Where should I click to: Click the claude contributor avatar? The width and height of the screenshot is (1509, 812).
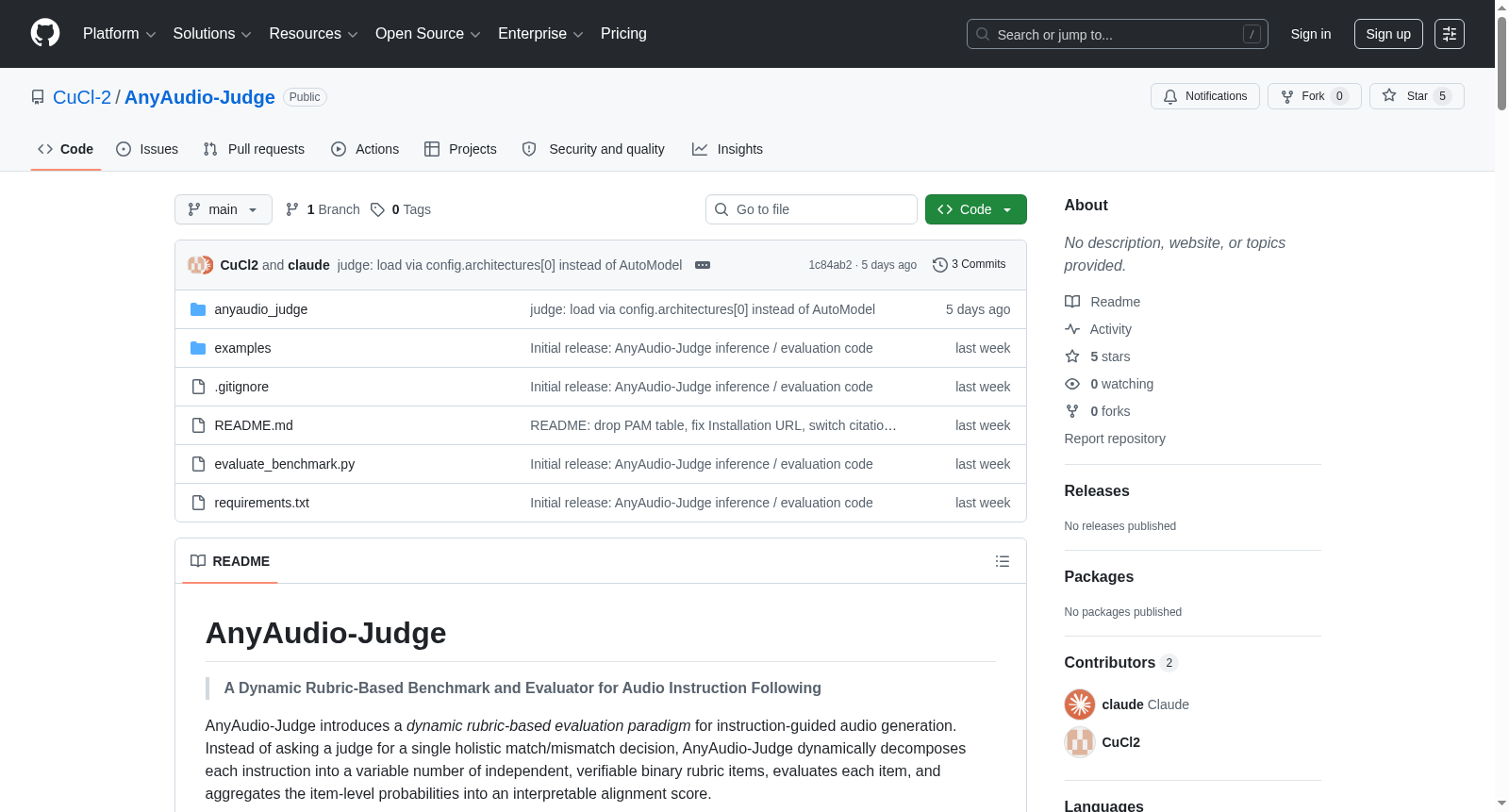click(1080, 704)
